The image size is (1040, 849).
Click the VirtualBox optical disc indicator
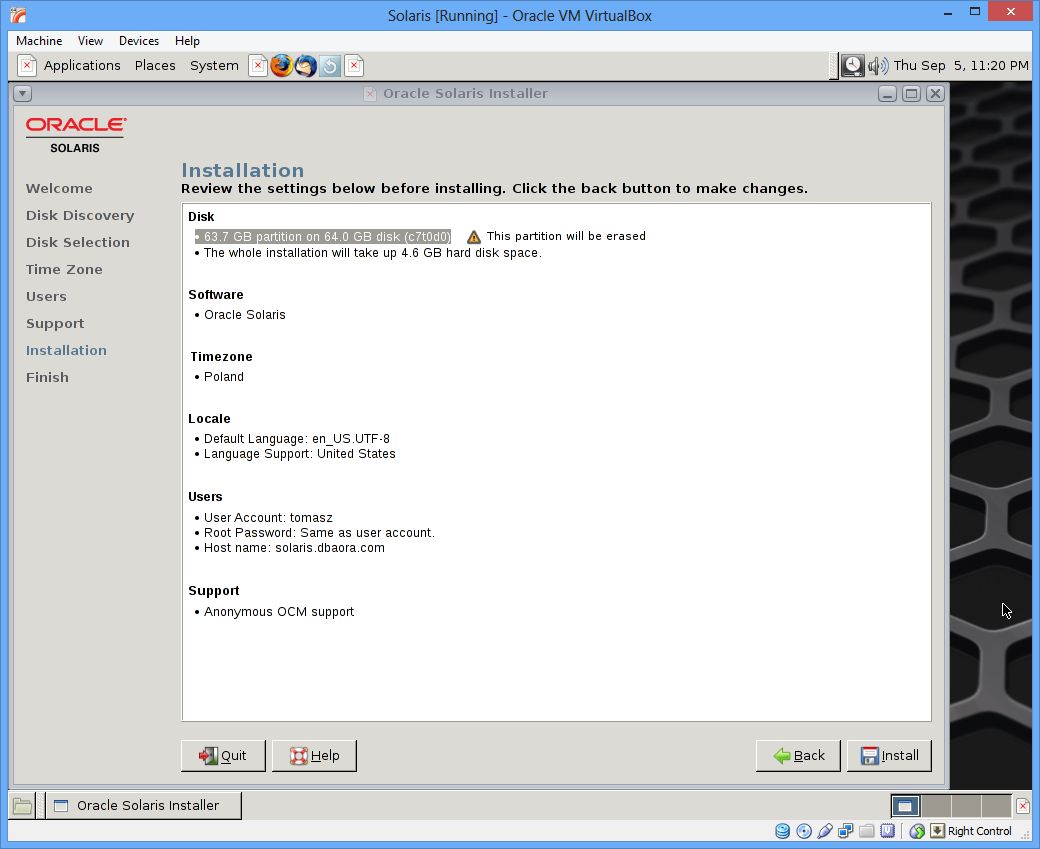(804, 831)
